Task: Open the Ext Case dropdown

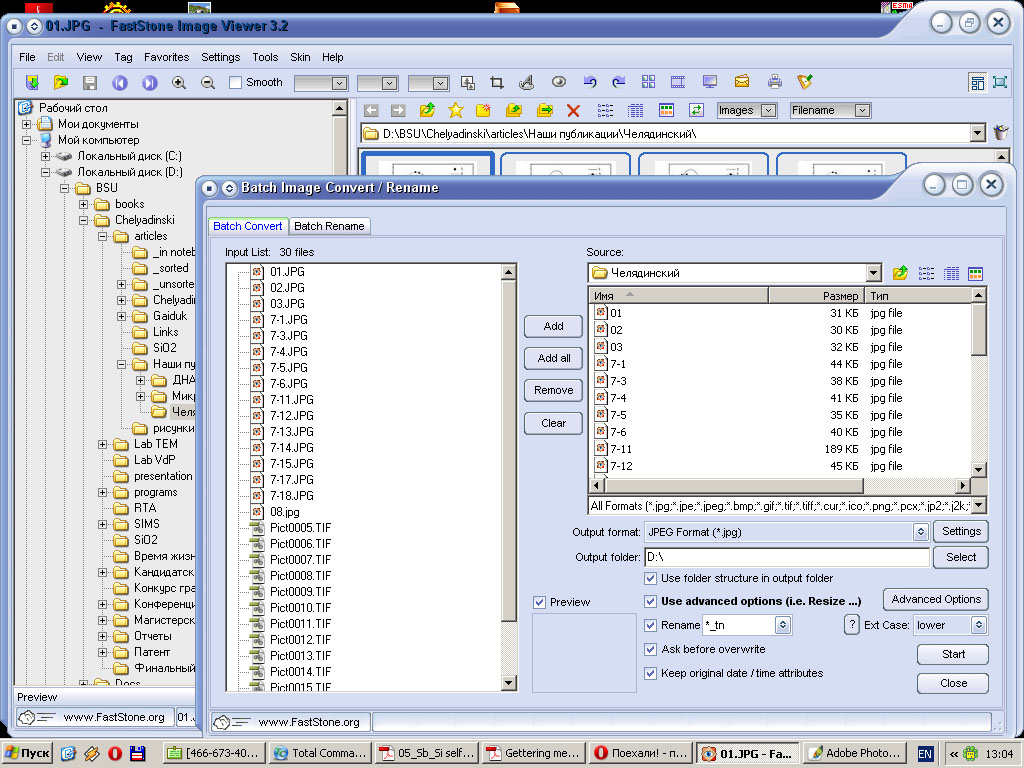Action: [978, 625]
